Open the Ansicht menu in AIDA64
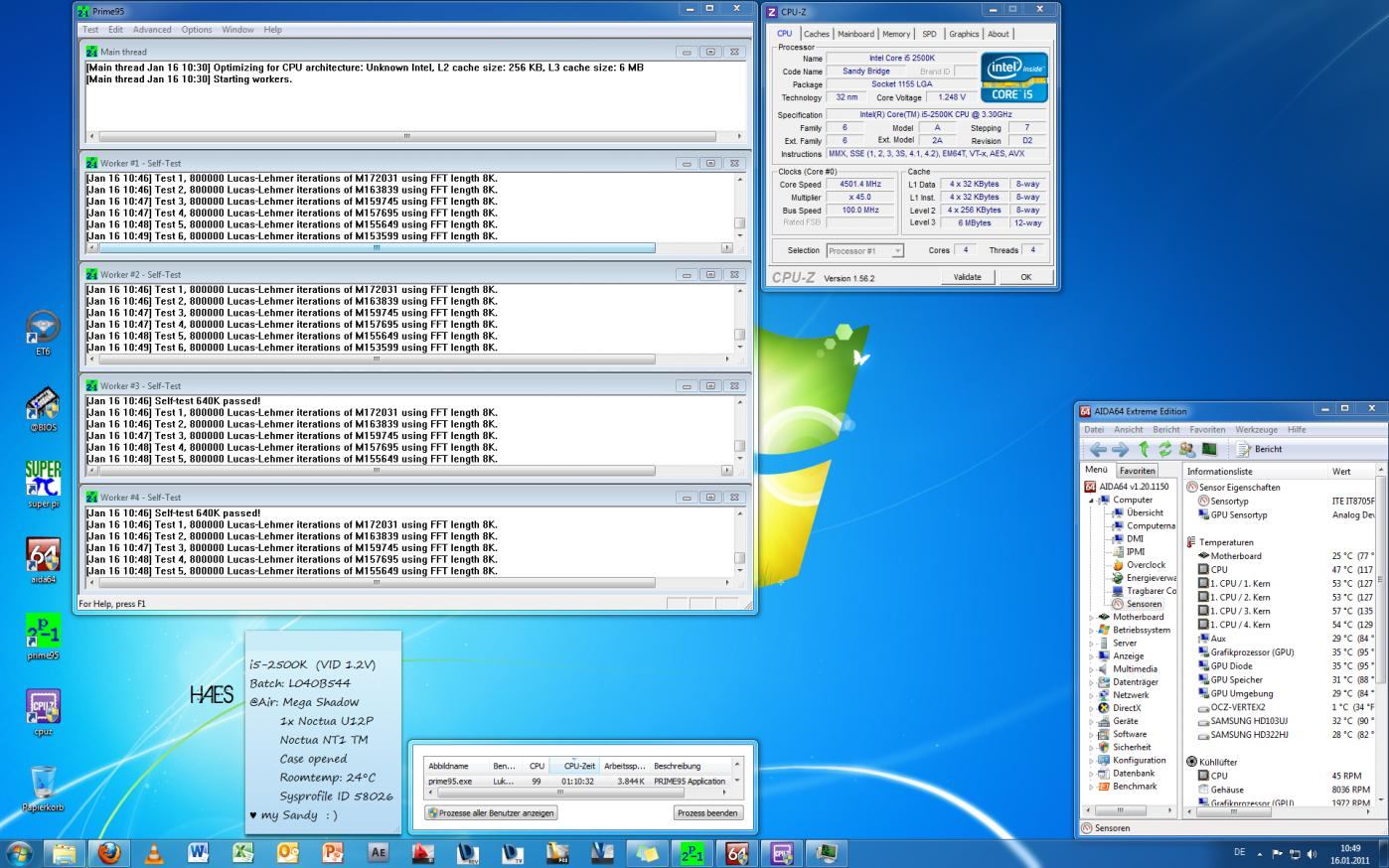 pos(1128,430)
